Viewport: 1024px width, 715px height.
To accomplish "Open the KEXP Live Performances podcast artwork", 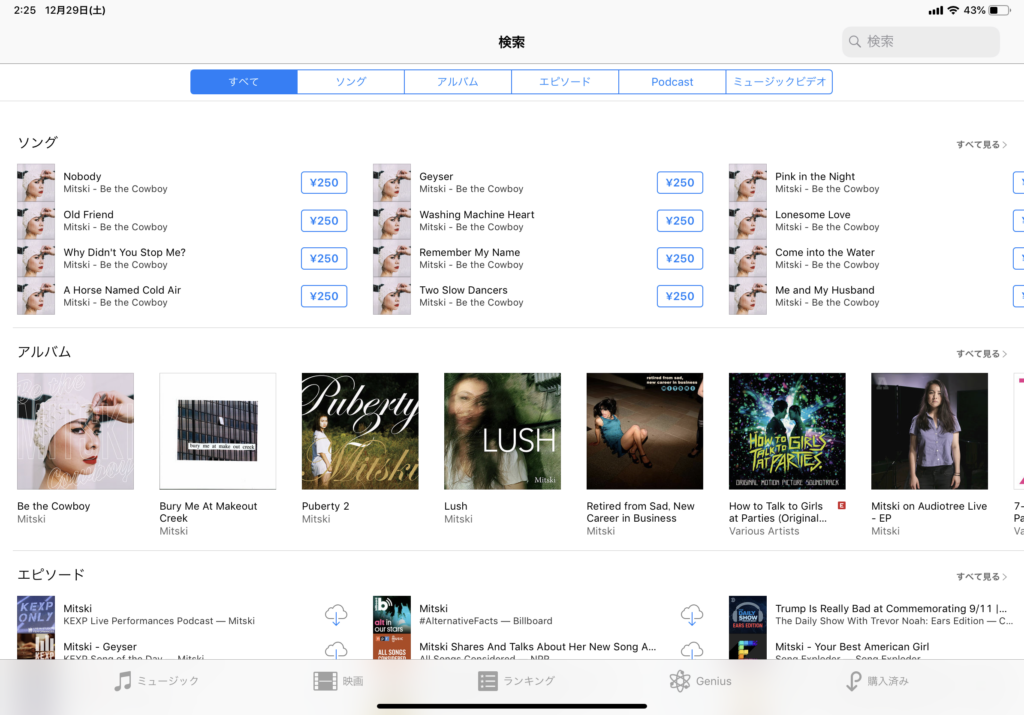I will coord(36,614).
